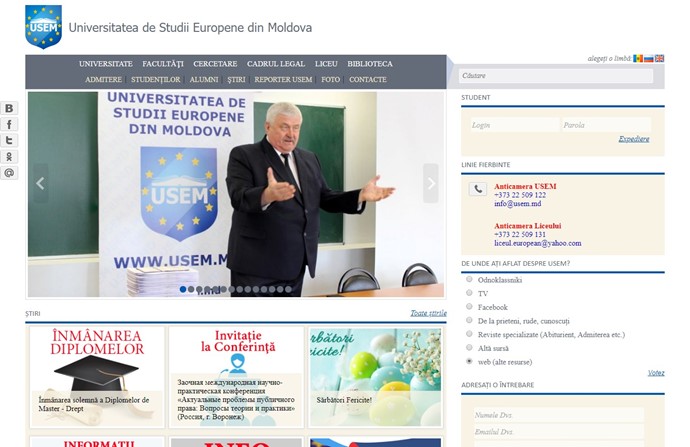Click the phone icon in Linie Fierbinte

(x=478, y=189)
